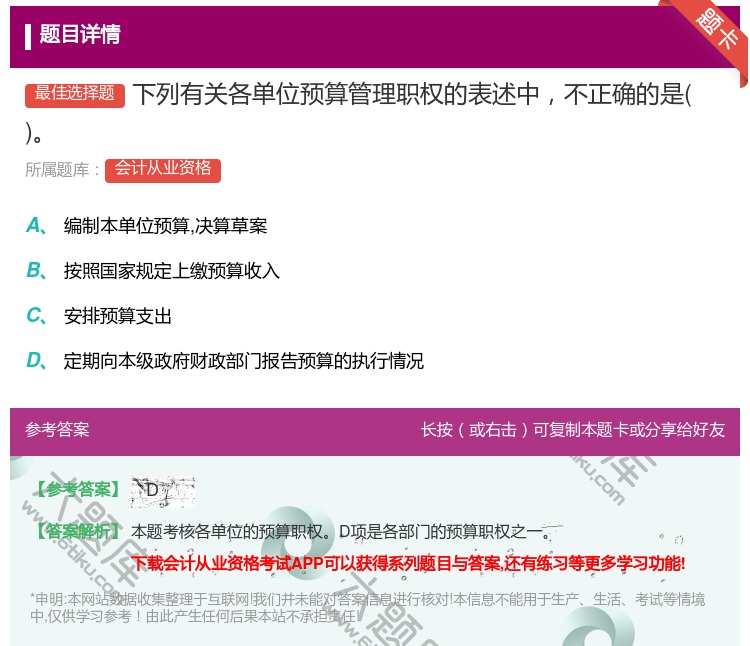The image size is (750, 646).
Task: Select option D 定期向本级政府财政部门报告
Action: [x=243, y=361]
